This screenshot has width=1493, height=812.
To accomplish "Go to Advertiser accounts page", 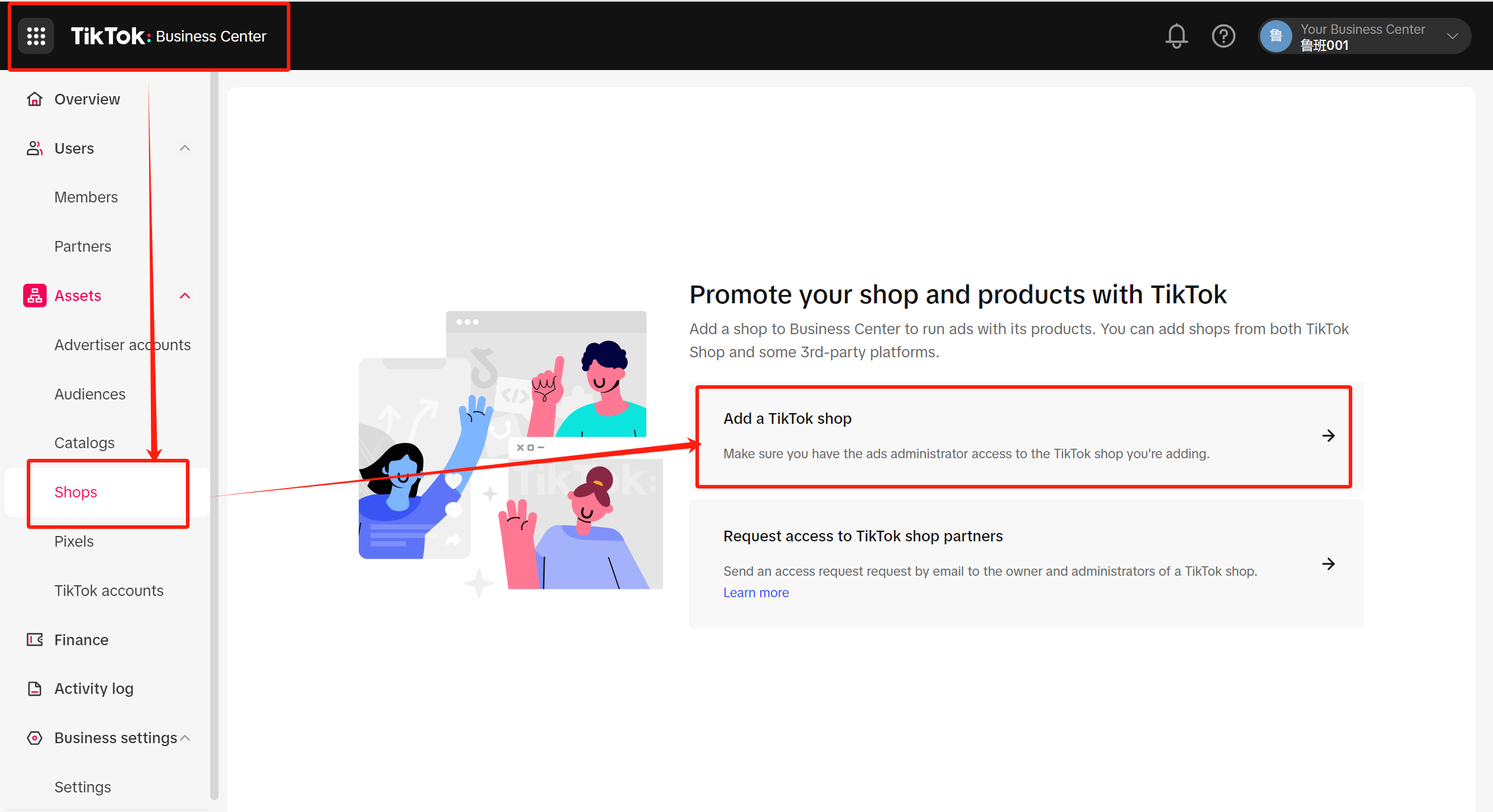I will pos(122,345).
